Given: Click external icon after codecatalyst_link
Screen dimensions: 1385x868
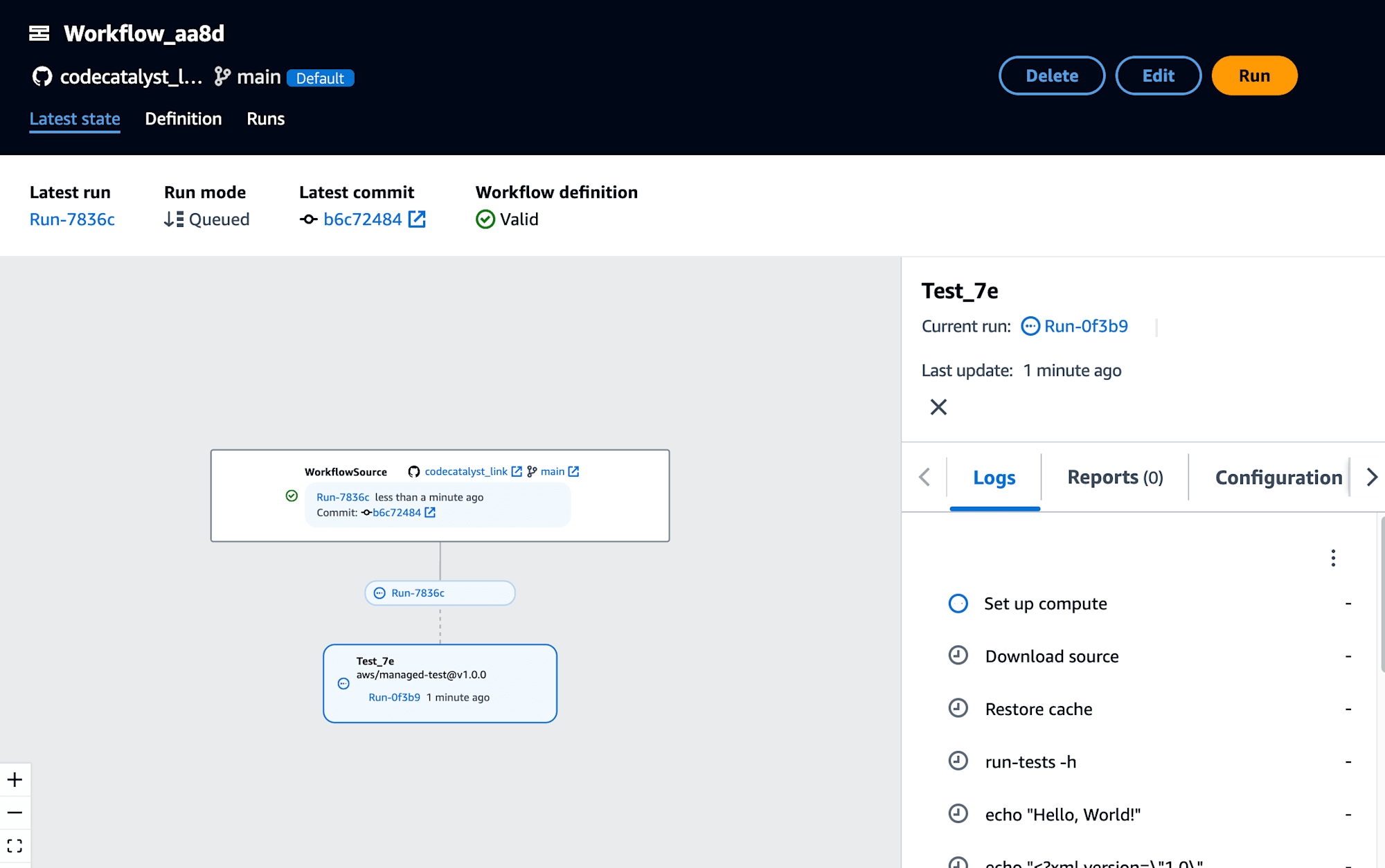Looking at the screenshot, I should [517, 471].
